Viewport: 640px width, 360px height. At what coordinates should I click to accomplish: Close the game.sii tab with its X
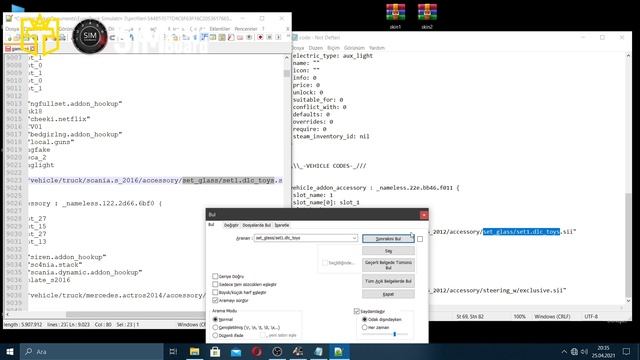(x=33, y=49)
